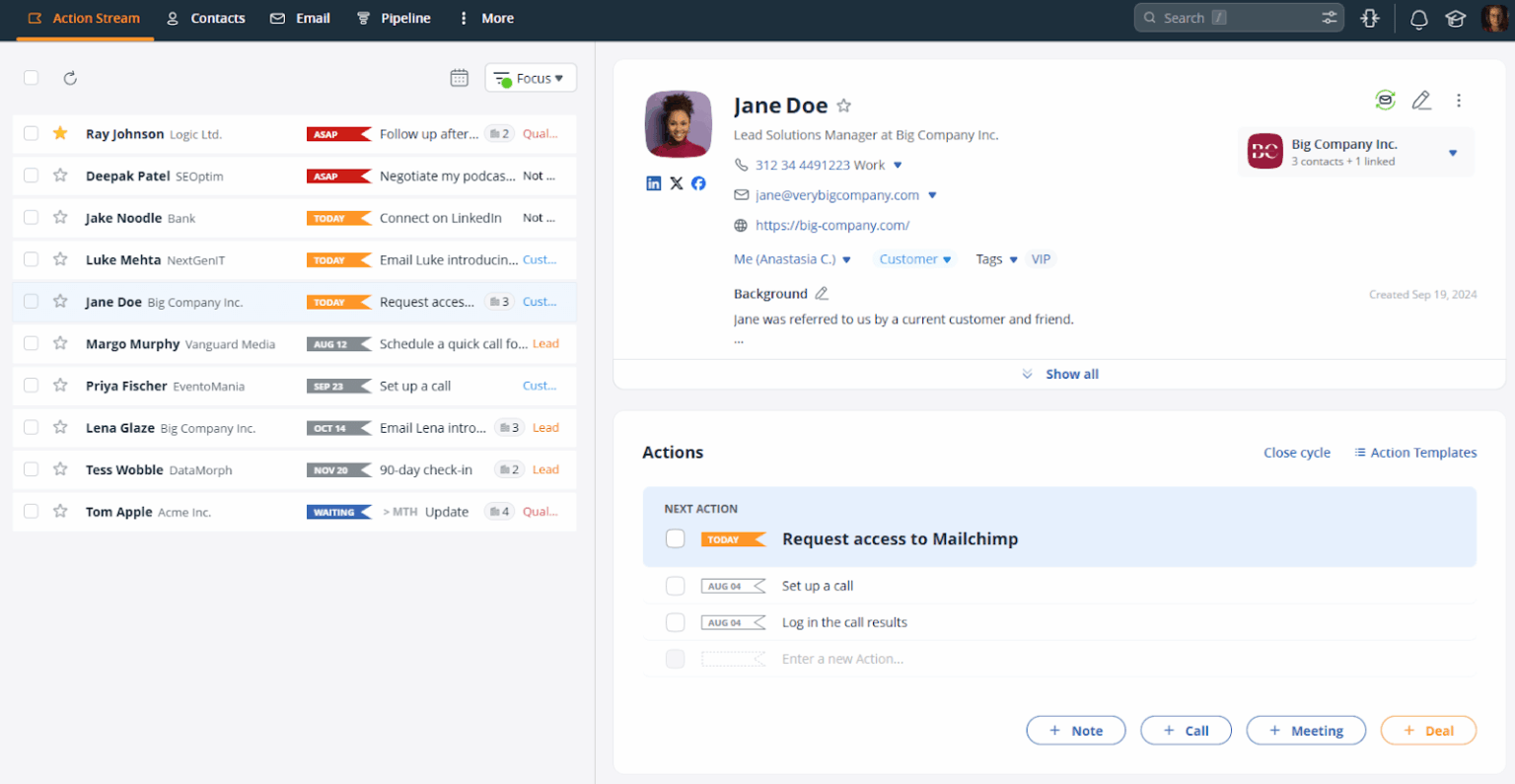Edit the contact using the pencil icon
Screen dimensions: 1515x784
pyautogui.click(x=1421, y=100)
